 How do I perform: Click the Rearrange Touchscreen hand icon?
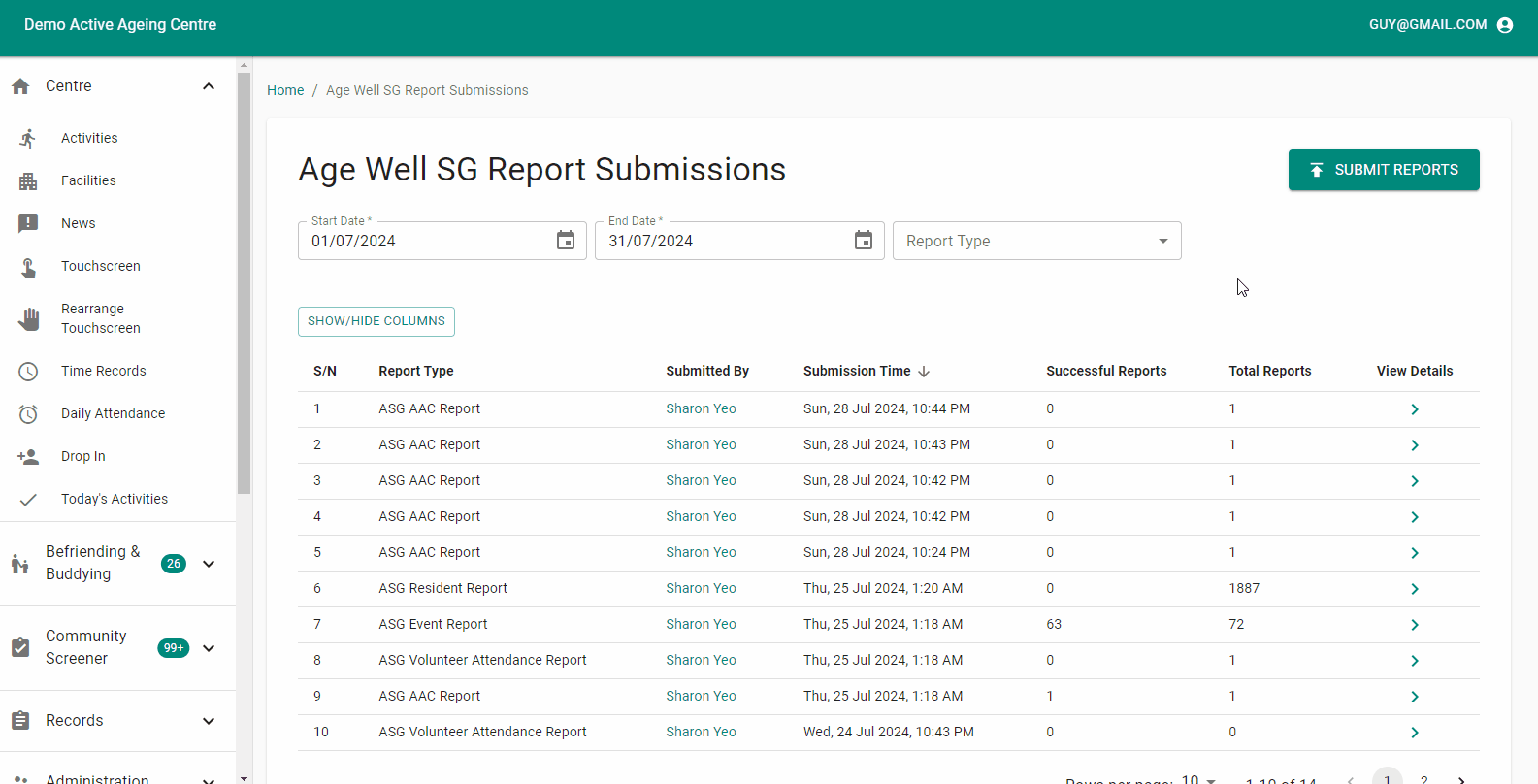(x=29, y=319)
